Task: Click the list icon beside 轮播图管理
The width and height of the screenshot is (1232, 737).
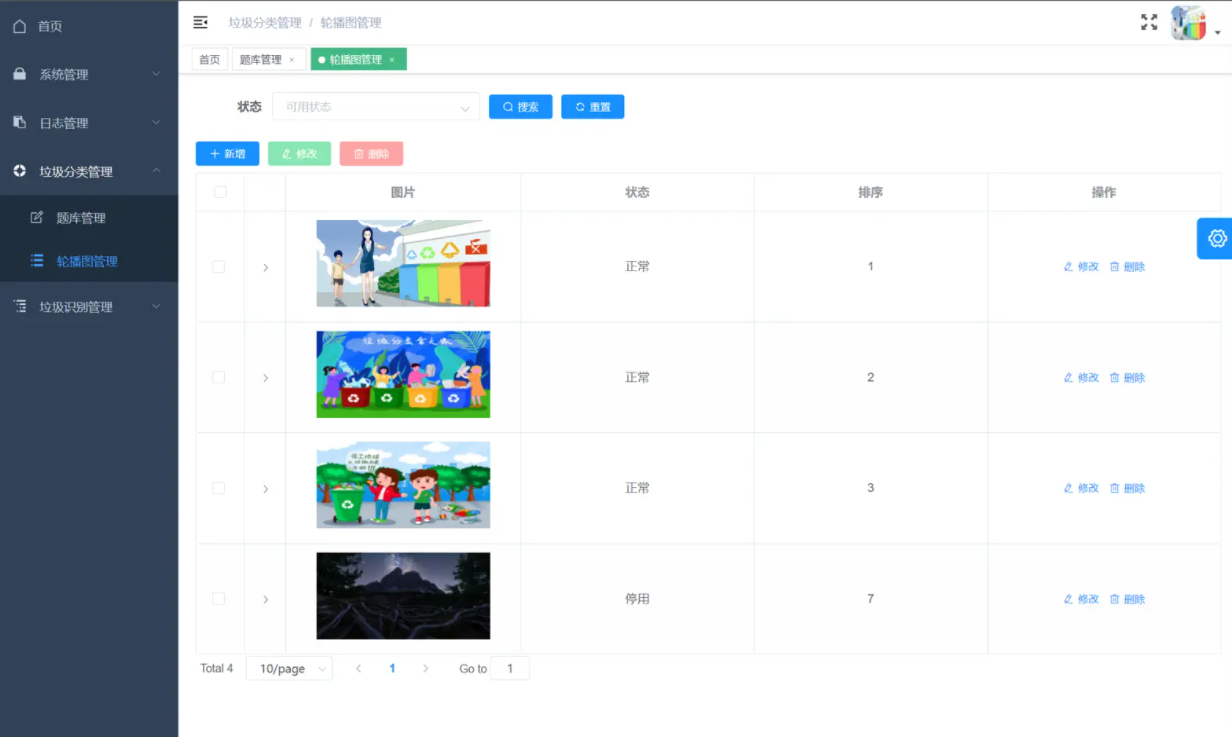Action: pos(37,261)
